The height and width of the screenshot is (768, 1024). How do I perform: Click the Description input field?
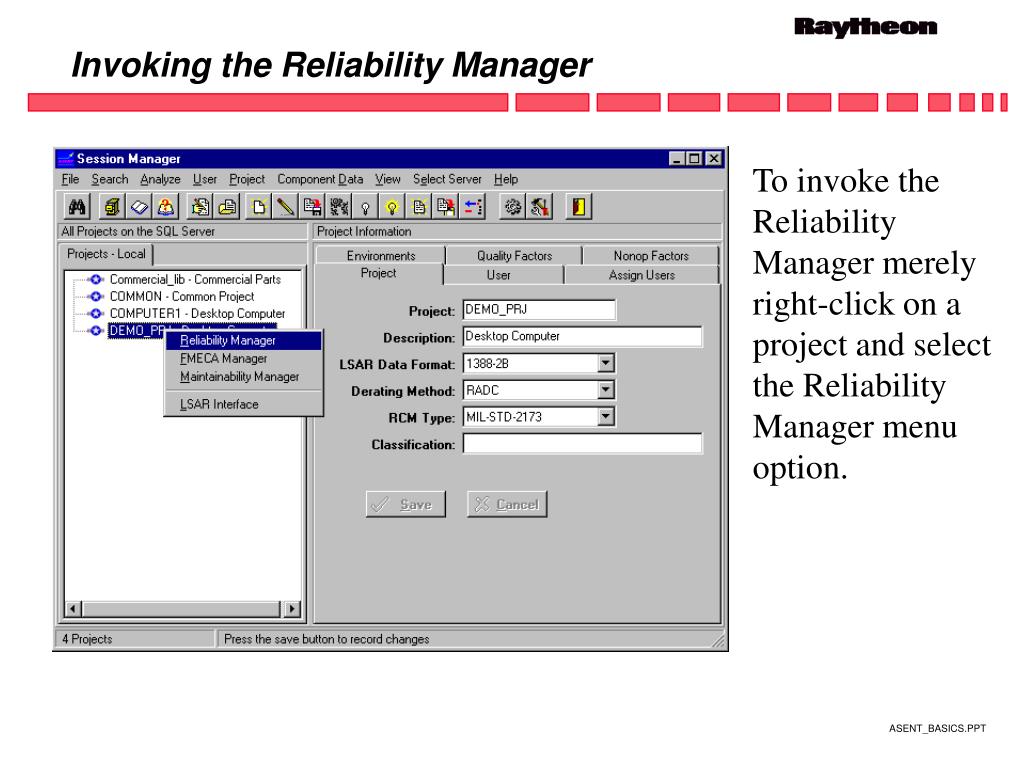pos(582,336)
